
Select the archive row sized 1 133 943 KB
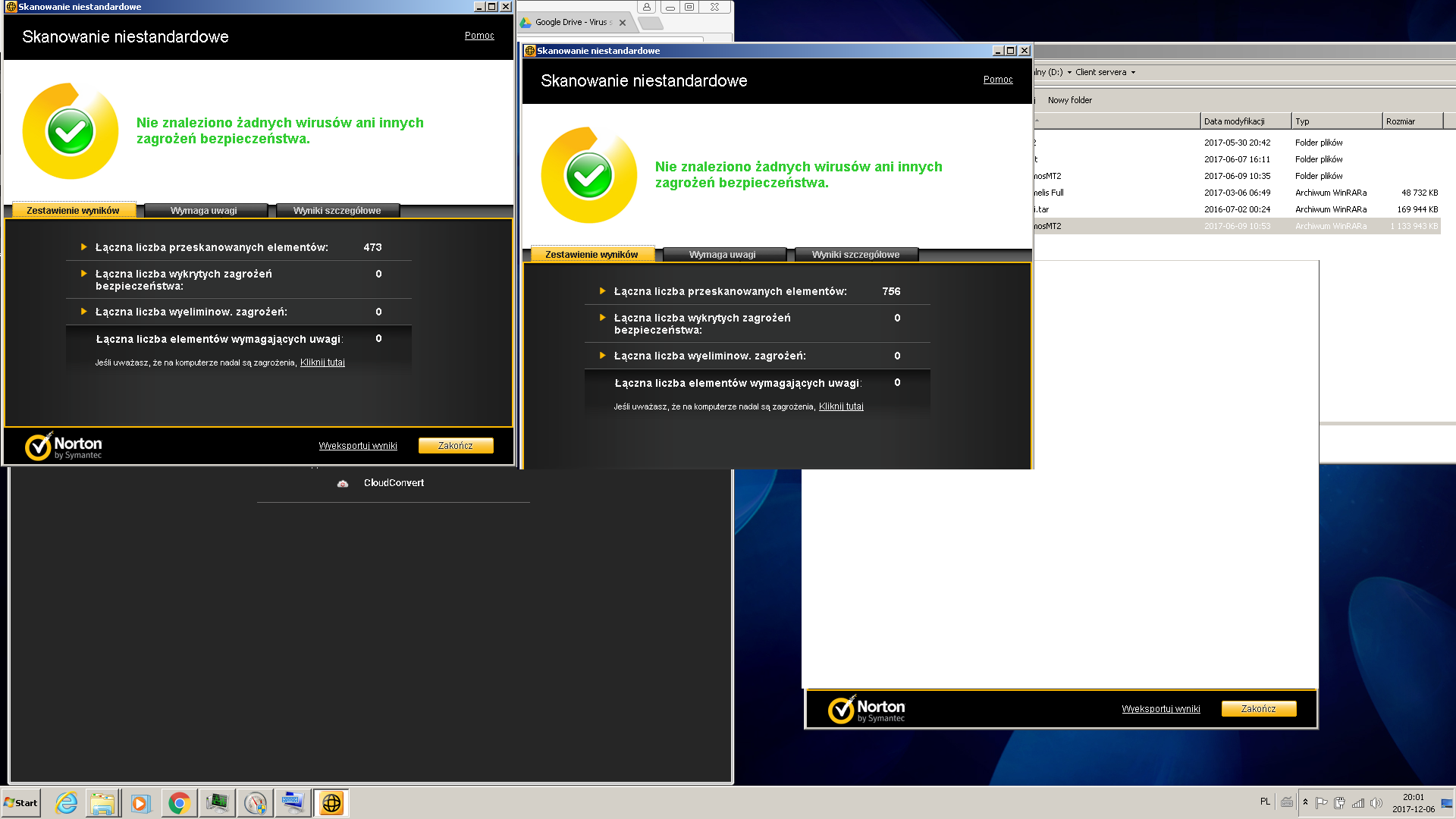pos(1237,226)
